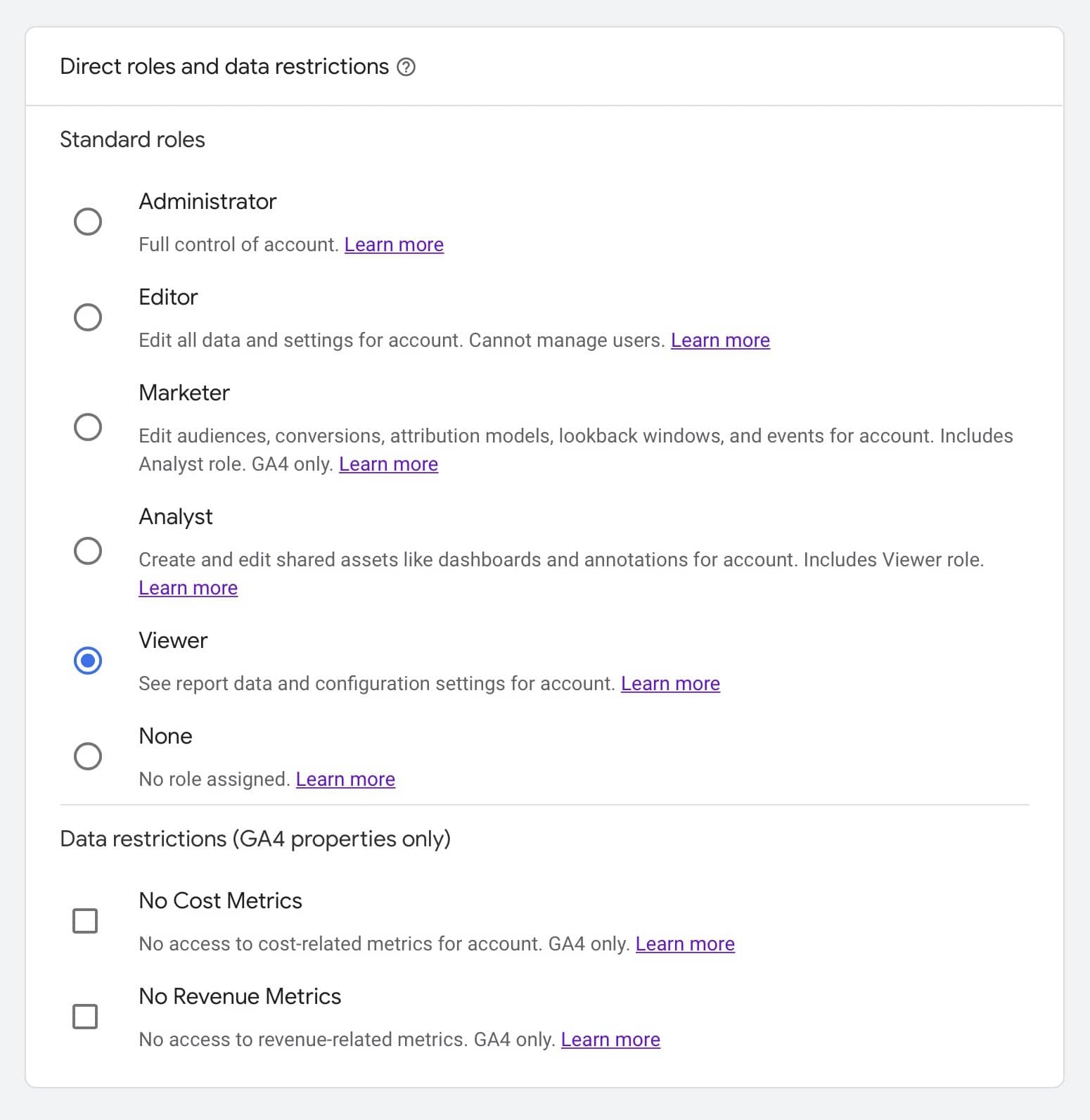Click the No Revenue Metrics label text
The width and height of the screenshot is (1090, 1120).
tap(240, 997)
